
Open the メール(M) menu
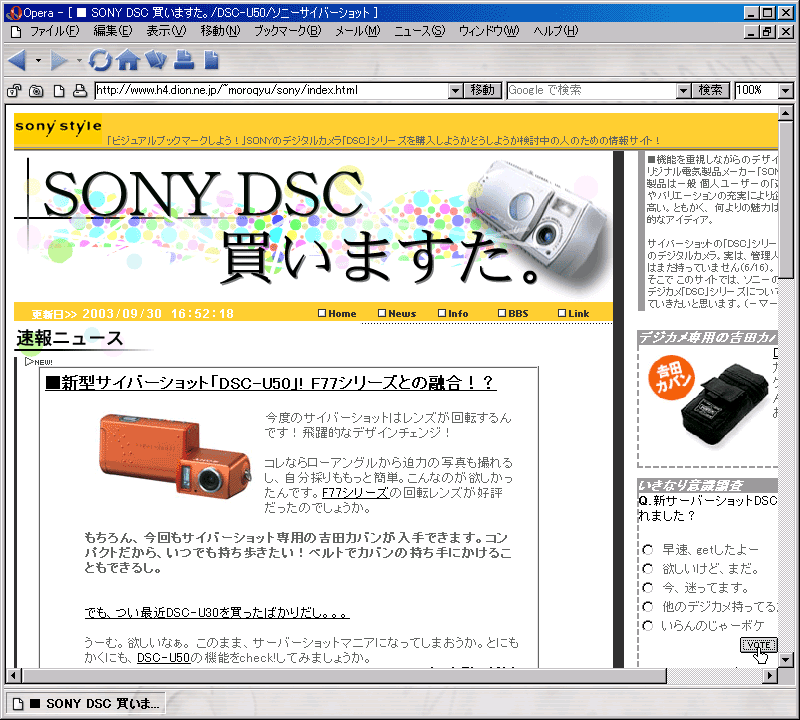(358, 32)
